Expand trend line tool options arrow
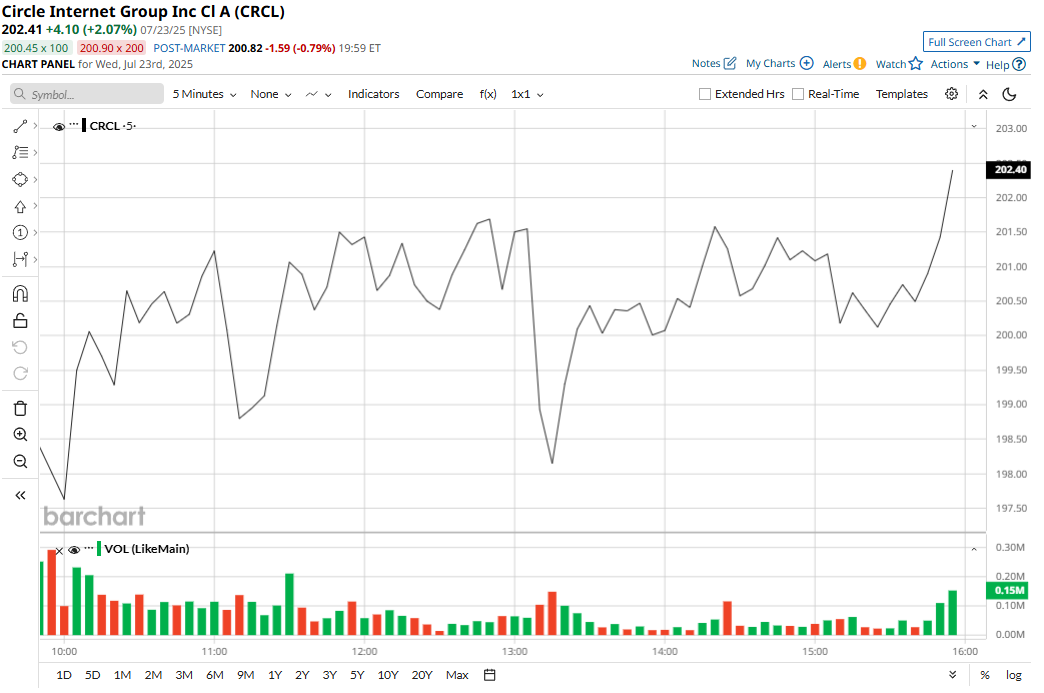This screenshot has width=1044, height=693. click(35, 126)
